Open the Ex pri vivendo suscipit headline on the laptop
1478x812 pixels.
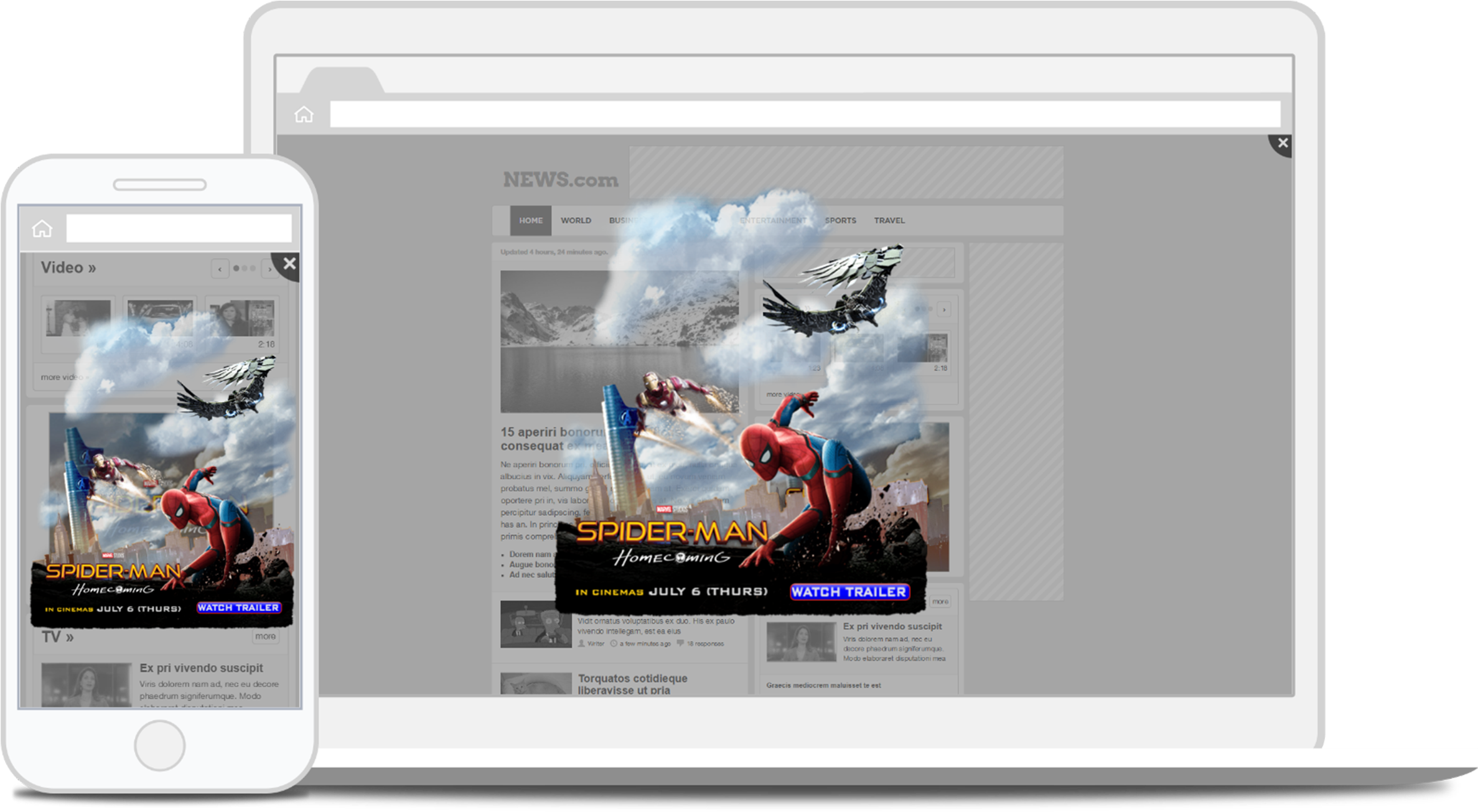(x=892, y=626)
